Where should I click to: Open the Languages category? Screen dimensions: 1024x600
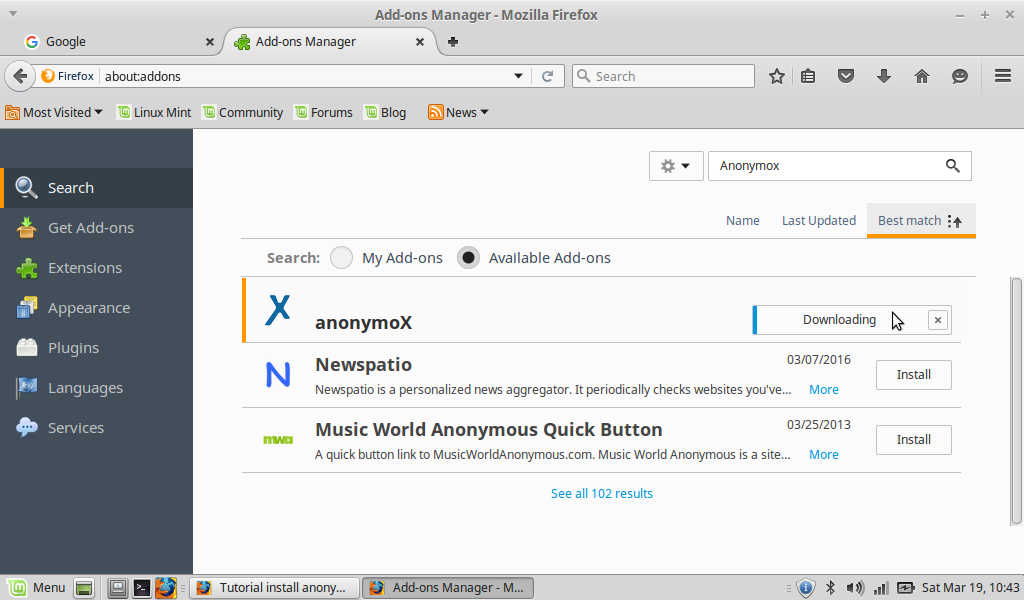coord(97,388)
